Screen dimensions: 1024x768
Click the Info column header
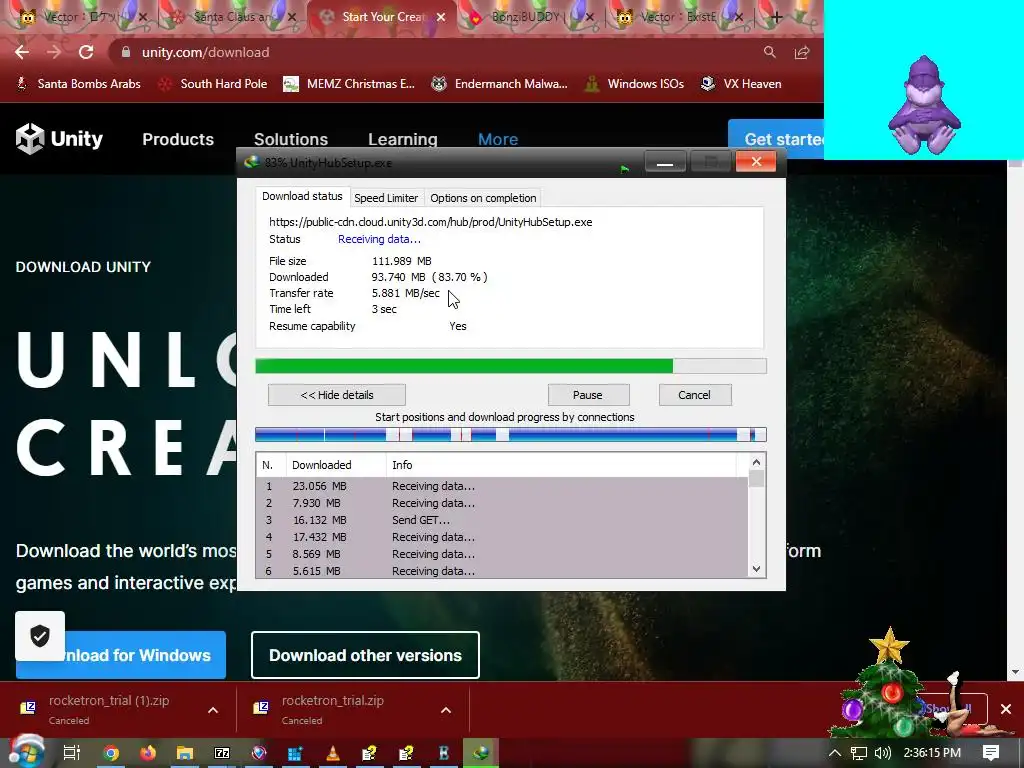[x=562, y=465]
